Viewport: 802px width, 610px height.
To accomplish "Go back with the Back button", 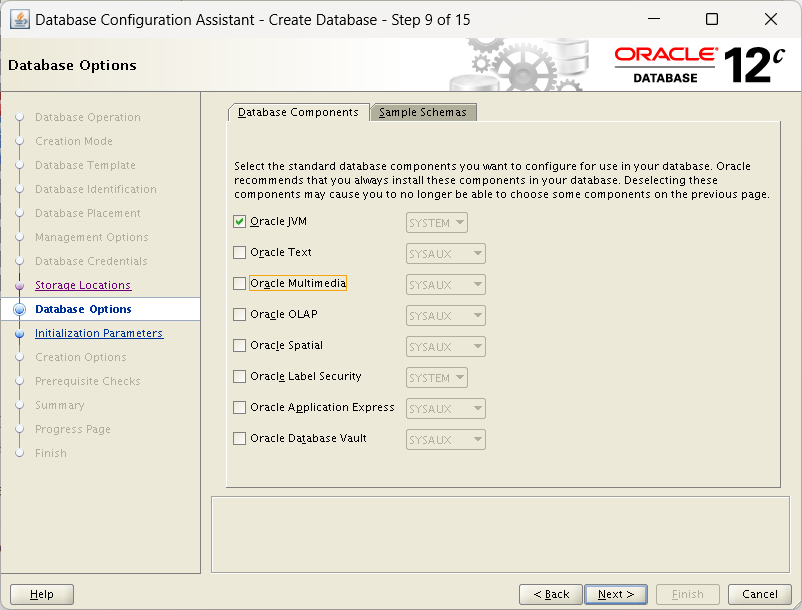I will [x=551, y=594].
